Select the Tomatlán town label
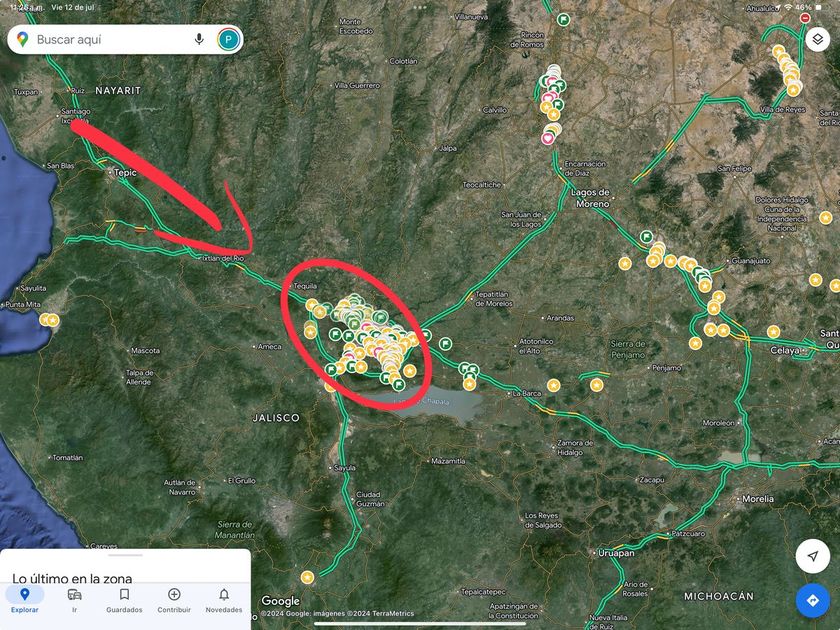The image size is (840, 630). 68,458
